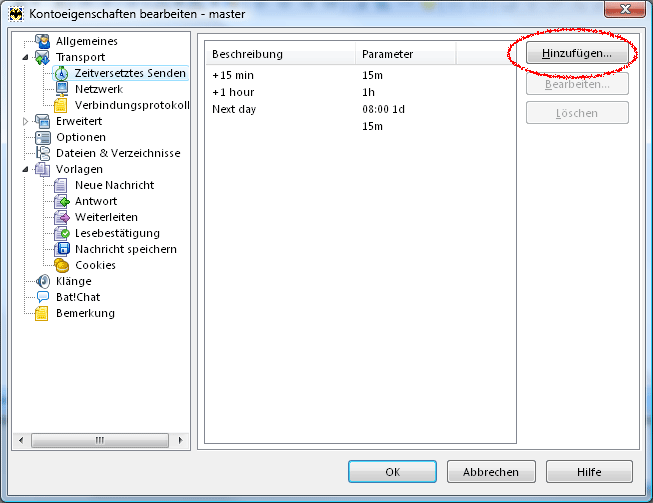Click the Neue Nachricht template icon

[61, 185]
